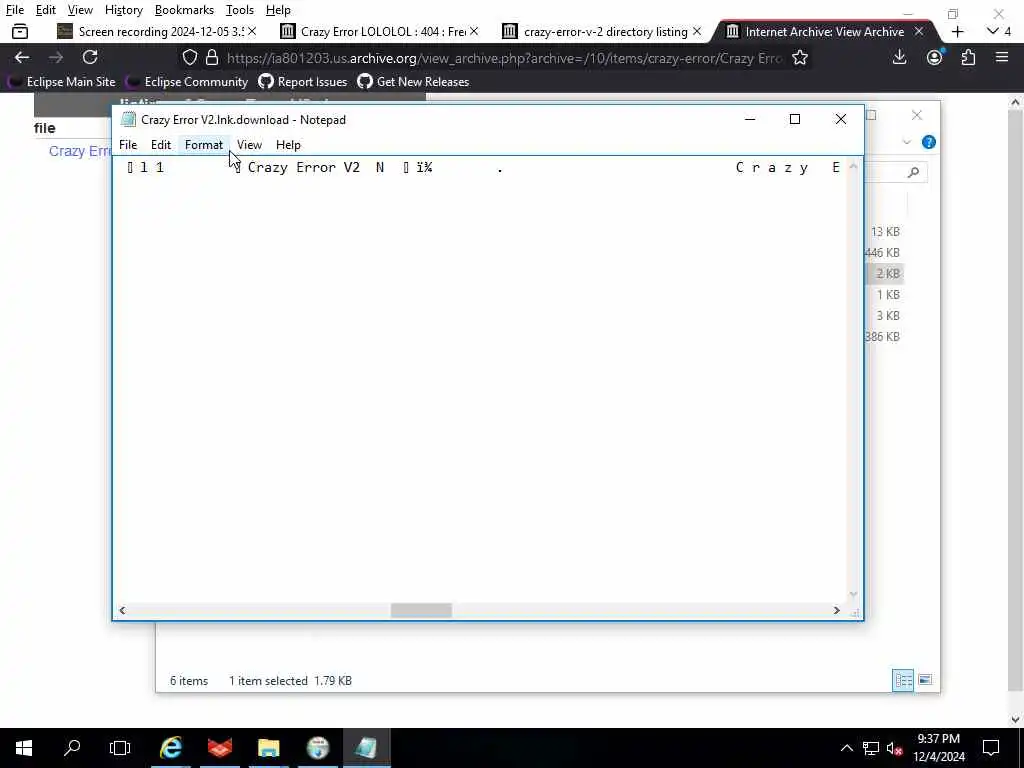Screen dimensions: 1024x768
Task: Expand the list all tabs dropdown
Action: tap(999, 31)
